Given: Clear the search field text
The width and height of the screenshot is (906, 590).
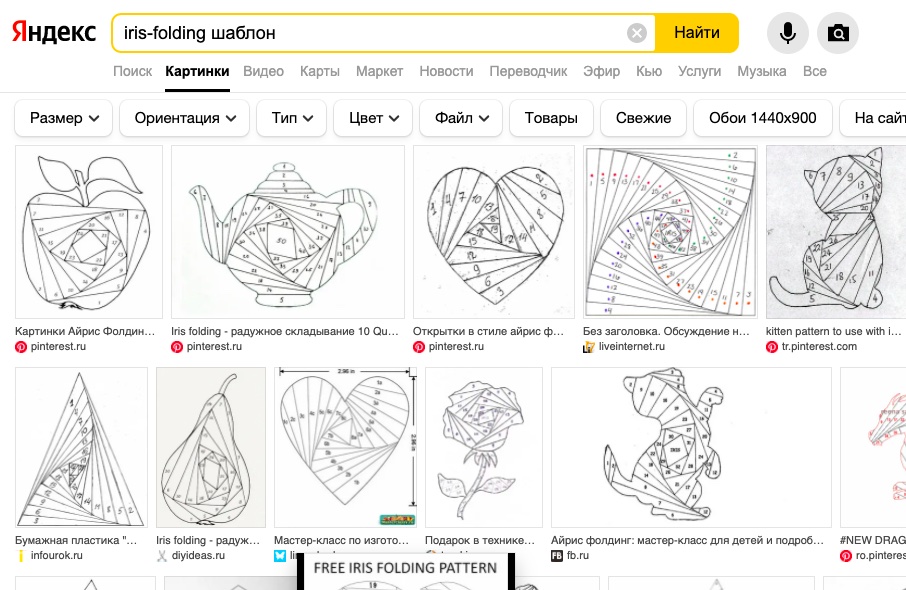Looking at the screenshot, I should click(x=637, y=33).
